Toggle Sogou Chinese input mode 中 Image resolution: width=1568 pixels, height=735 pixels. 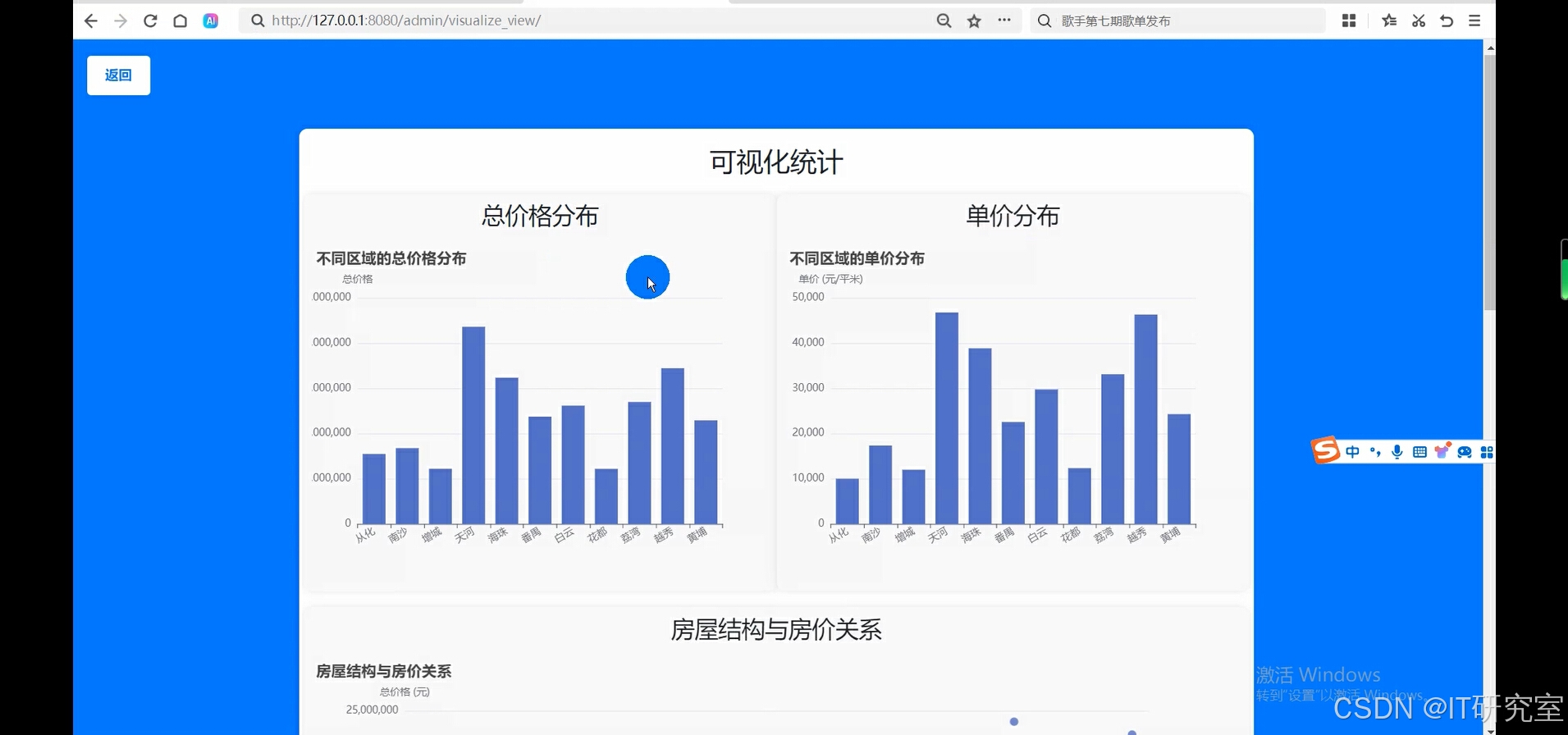(1352, 452)
